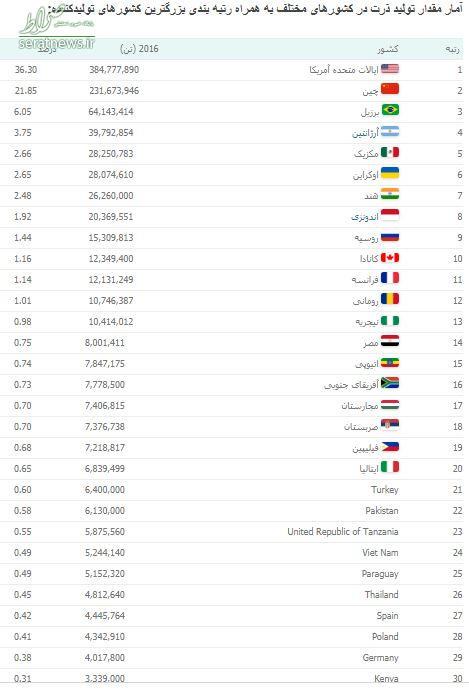Click the Canada flag icon
This screenshot has height=694, width=469.
(390, 258)
